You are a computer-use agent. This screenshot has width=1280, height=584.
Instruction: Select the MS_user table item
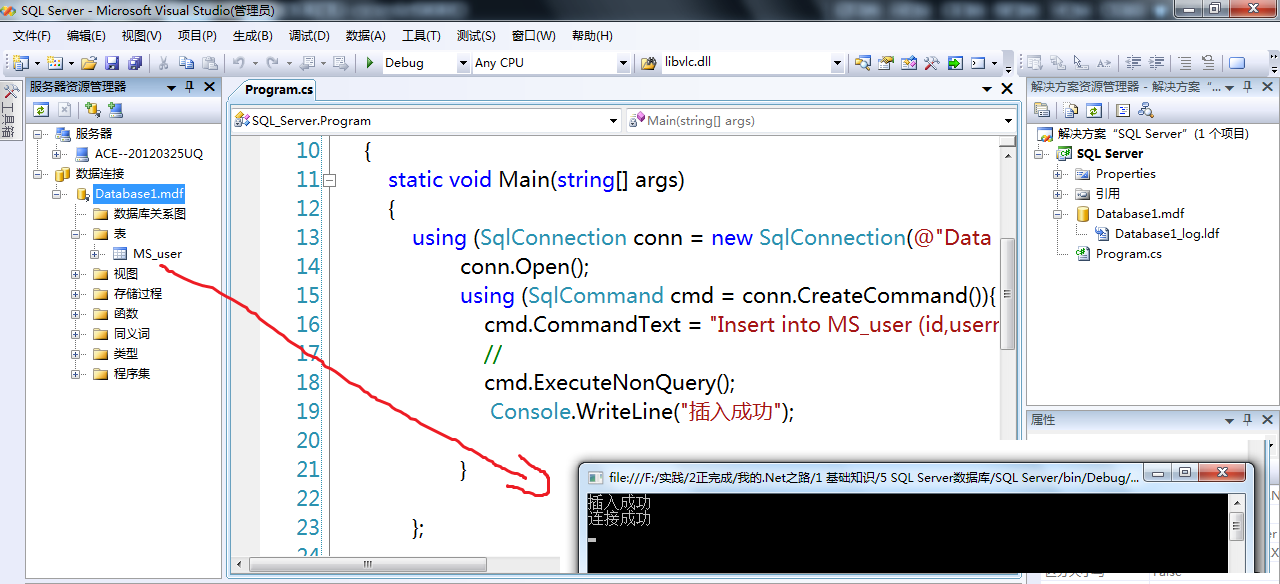tap(157, 254)
